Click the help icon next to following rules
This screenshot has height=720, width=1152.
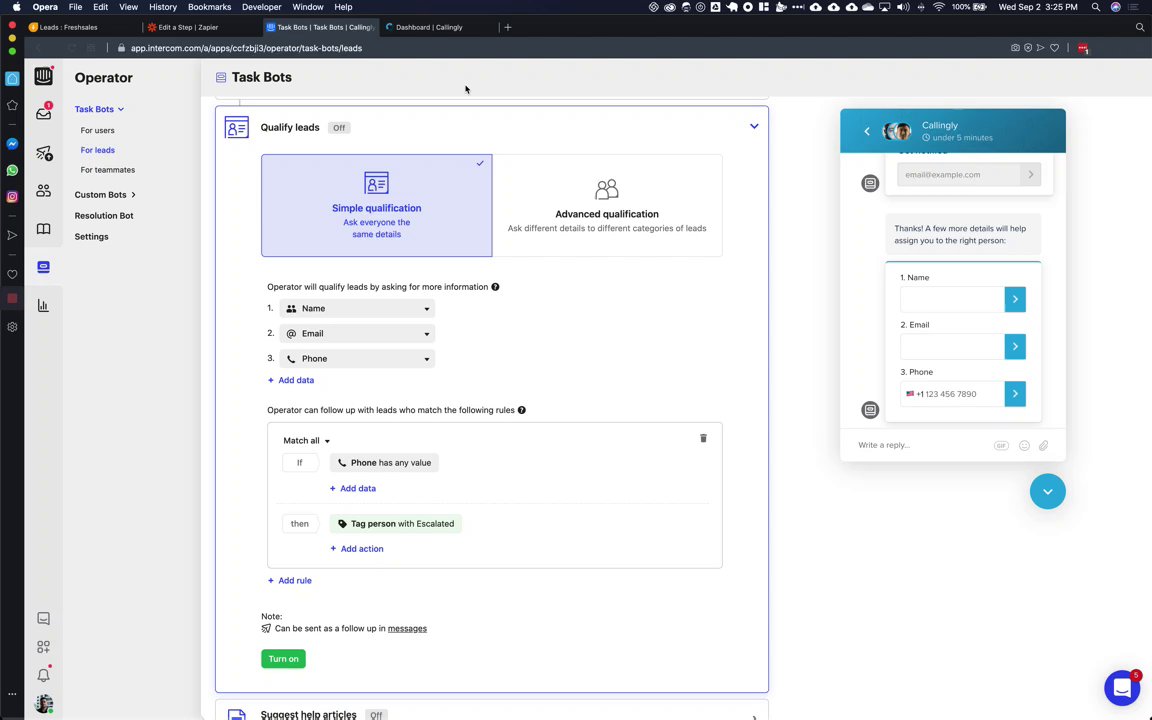click(x=522, y=410)
